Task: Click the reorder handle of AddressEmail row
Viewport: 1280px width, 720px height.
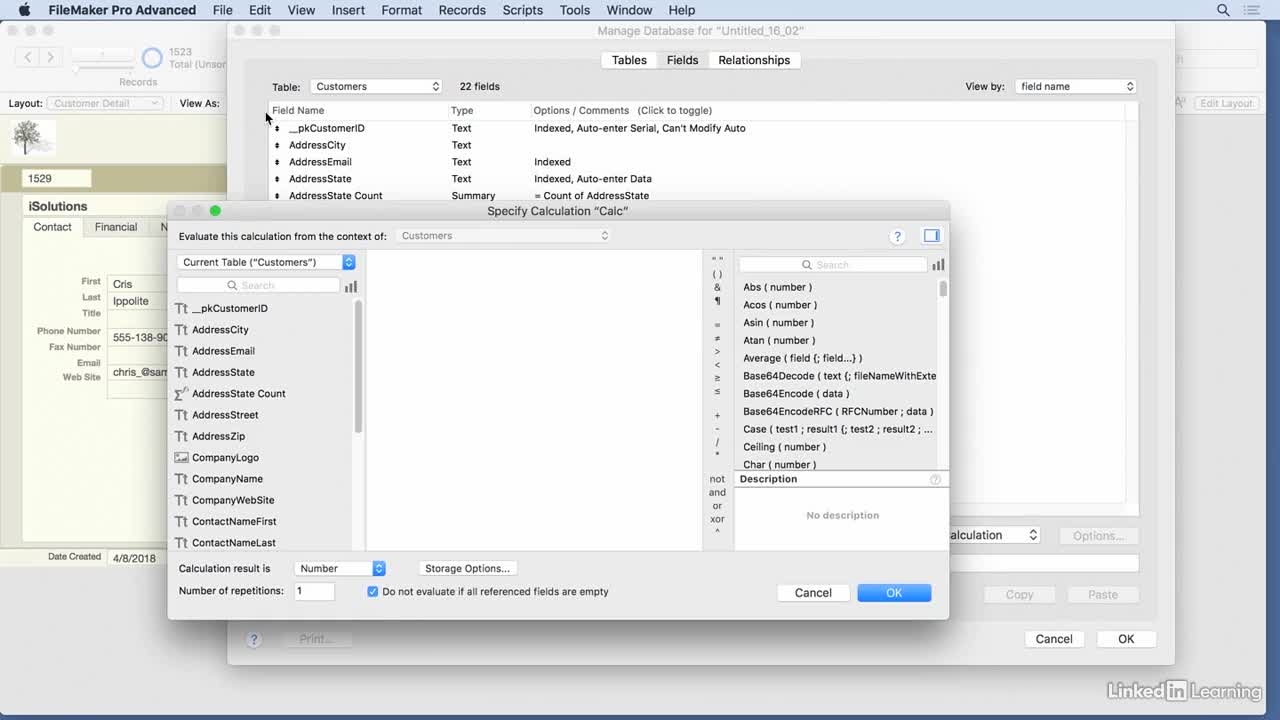Action: [278, 162]
